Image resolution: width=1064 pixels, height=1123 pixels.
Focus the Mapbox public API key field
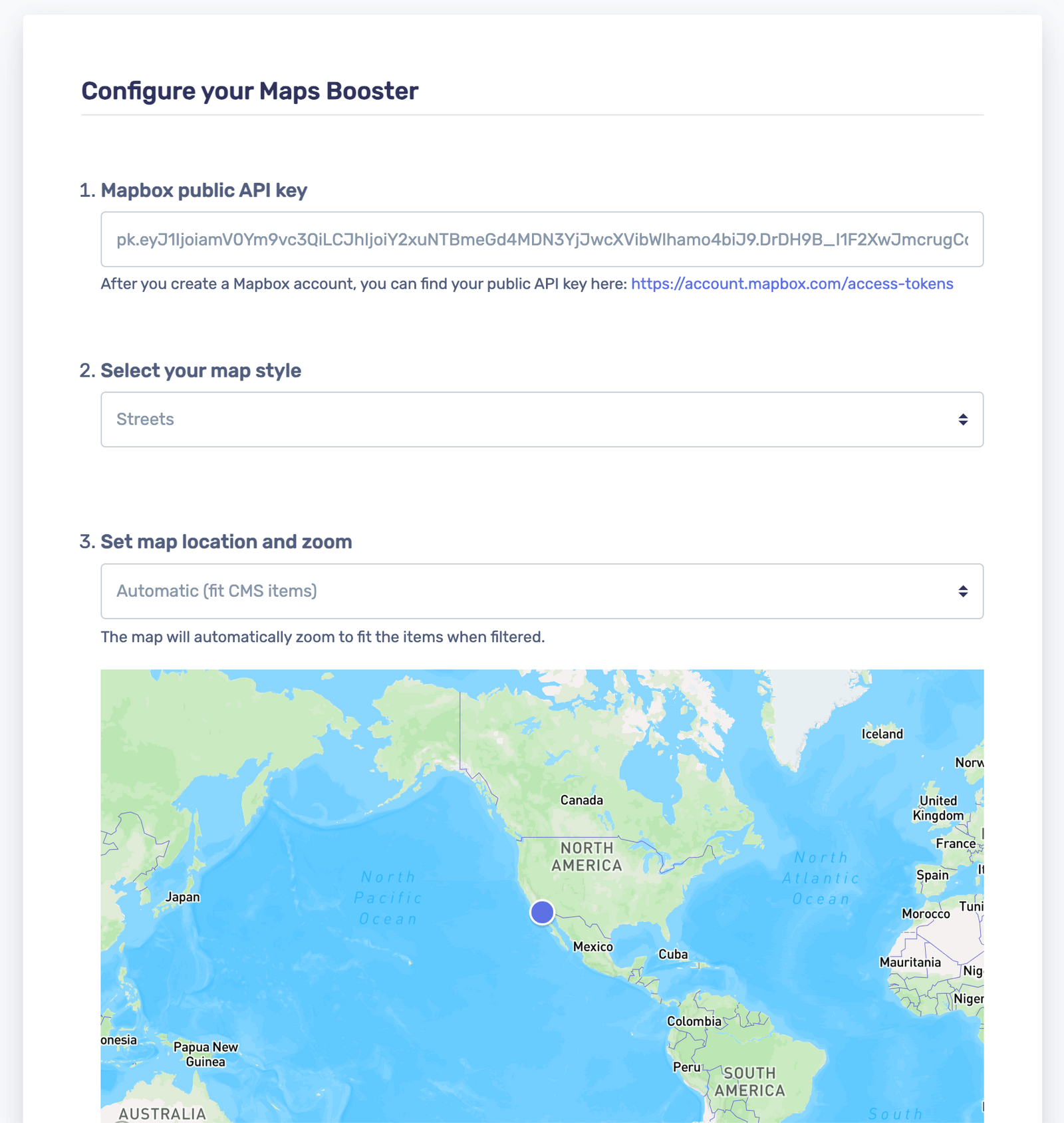point(542,240)
